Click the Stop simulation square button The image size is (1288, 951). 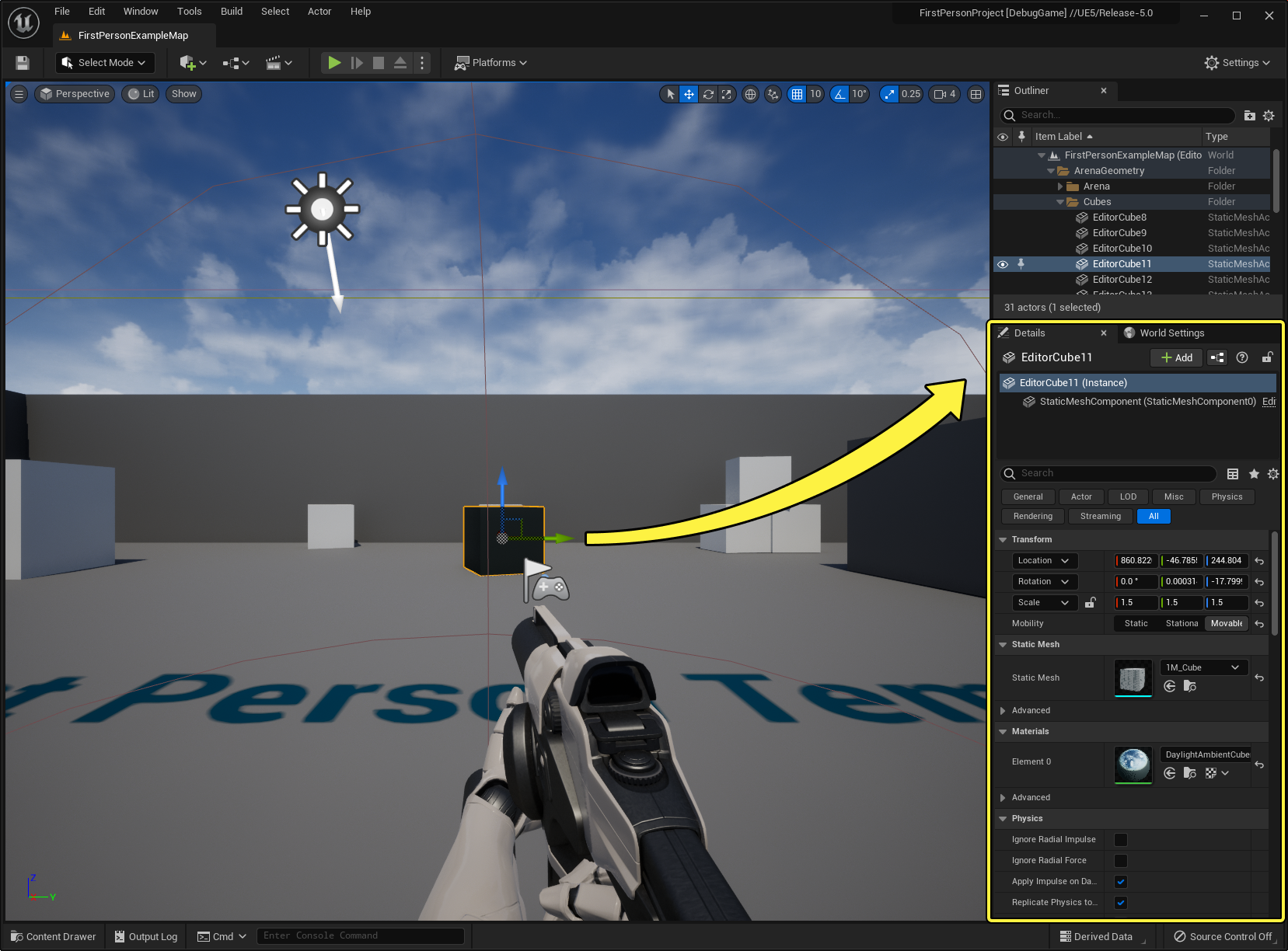click(379, 63)
